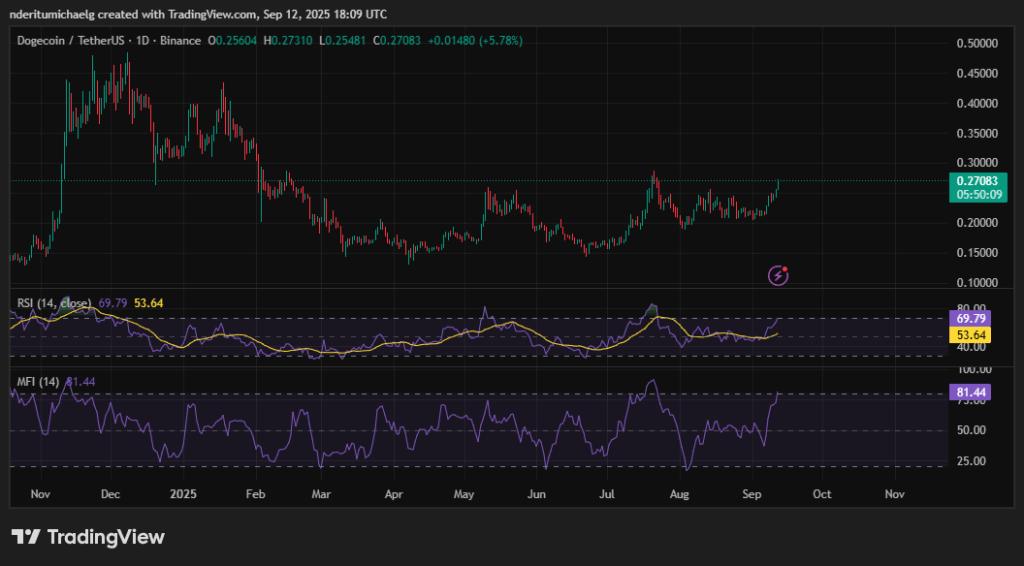Click the purple lightning events icon
This screenshot has height=566, width=1024.
coord(779,274)
